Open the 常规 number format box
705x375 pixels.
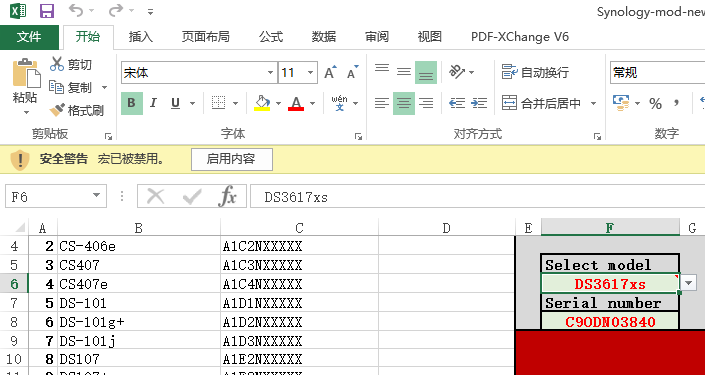(x=657, y=73)
